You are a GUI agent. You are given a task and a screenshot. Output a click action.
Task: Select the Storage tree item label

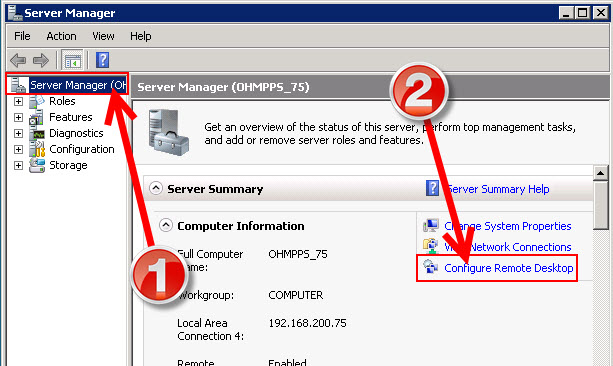[68, 165]
